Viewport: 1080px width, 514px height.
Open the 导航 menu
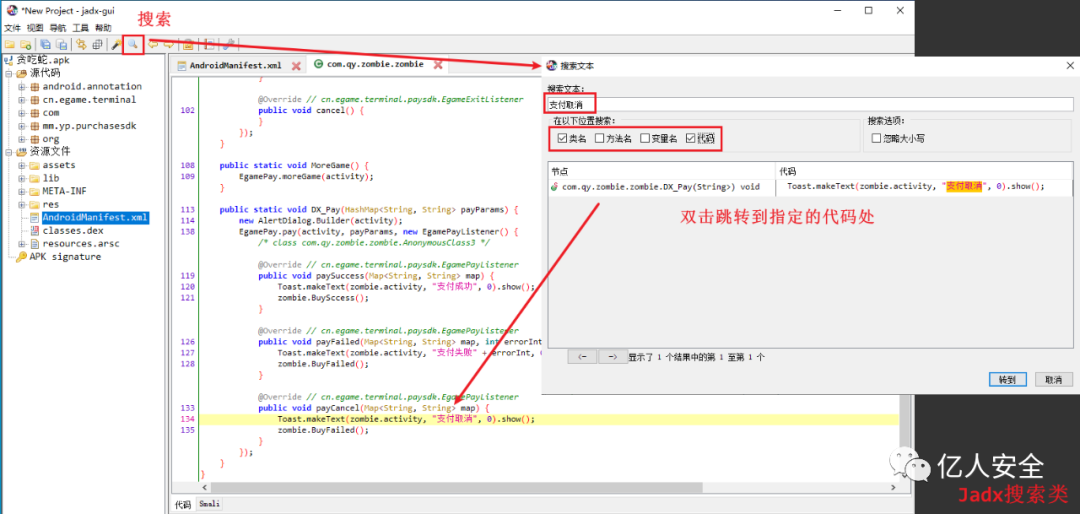coord(58,28)
